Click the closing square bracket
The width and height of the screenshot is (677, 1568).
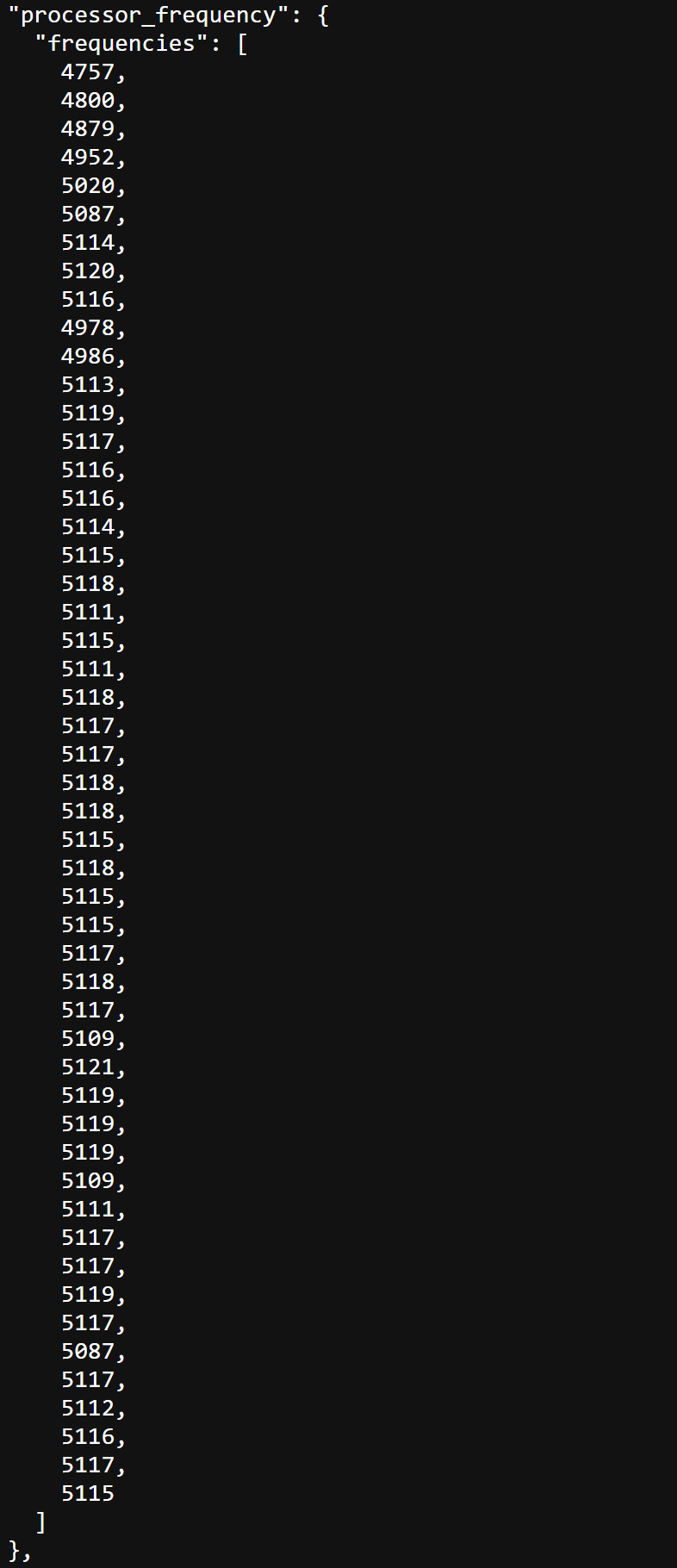point(40,1522)
